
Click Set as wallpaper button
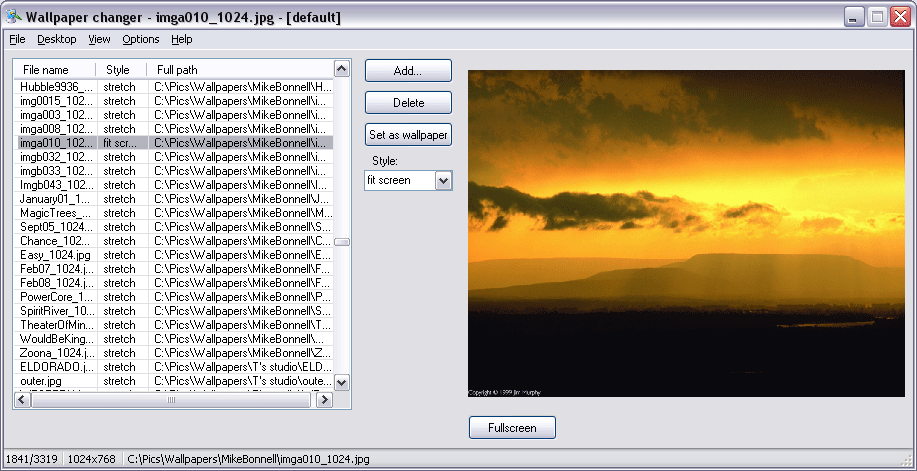click(x=408, y=135)
